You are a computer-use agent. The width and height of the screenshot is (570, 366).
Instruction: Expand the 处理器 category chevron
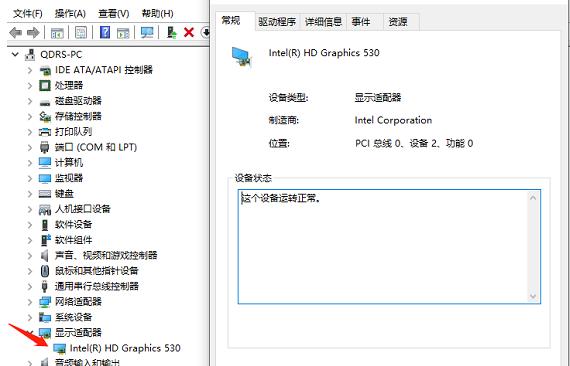coord(30,85)
